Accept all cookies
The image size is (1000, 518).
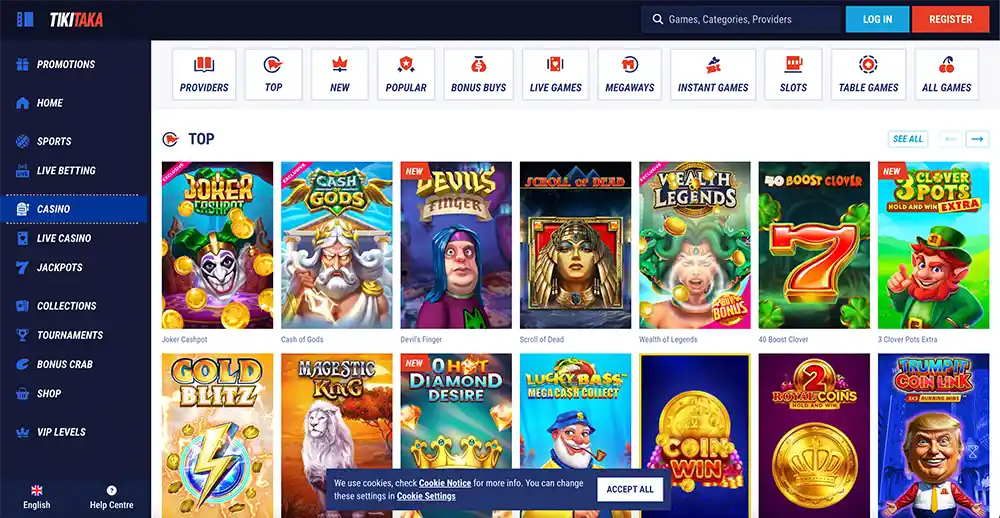(x=630, y=489)
